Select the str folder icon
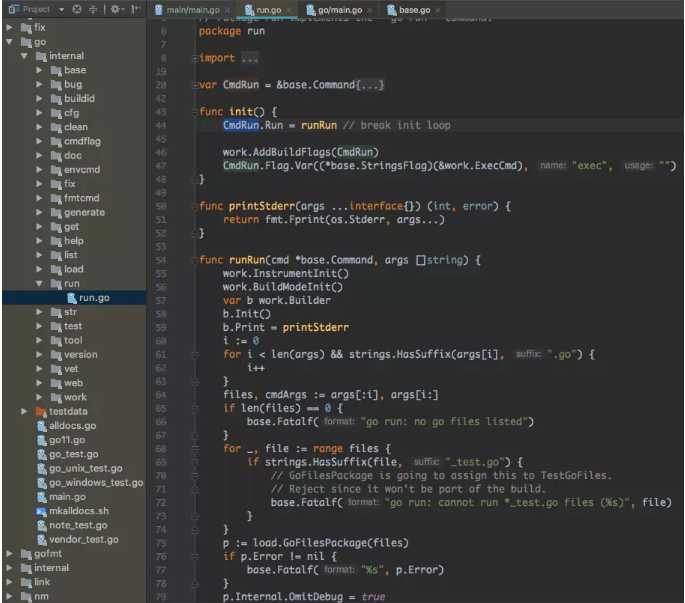This screenshot has width=685, height=603. pyautogui.click(x=56, y=312)
